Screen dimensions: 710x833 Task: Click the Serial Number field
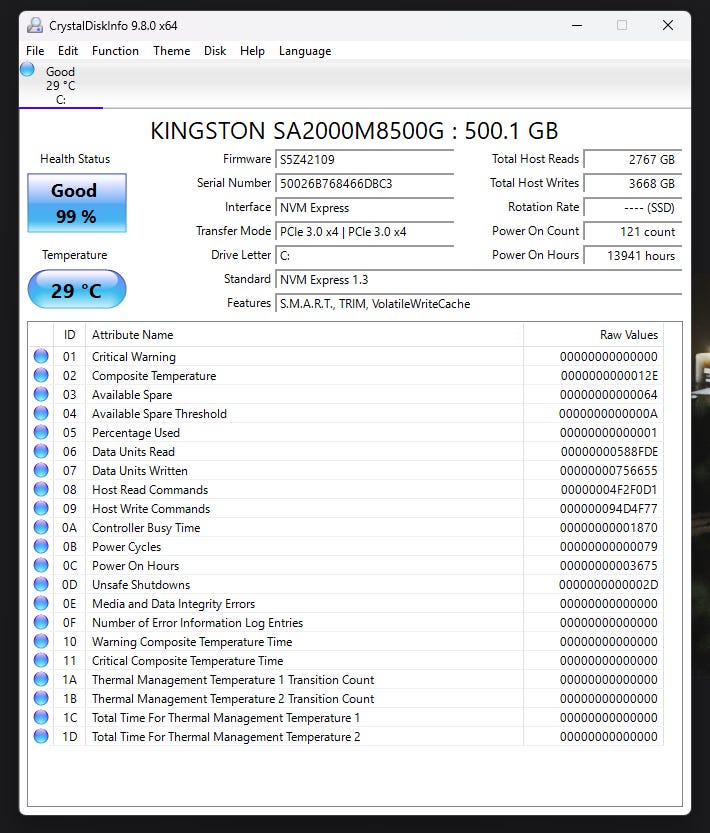coord(364,183)
